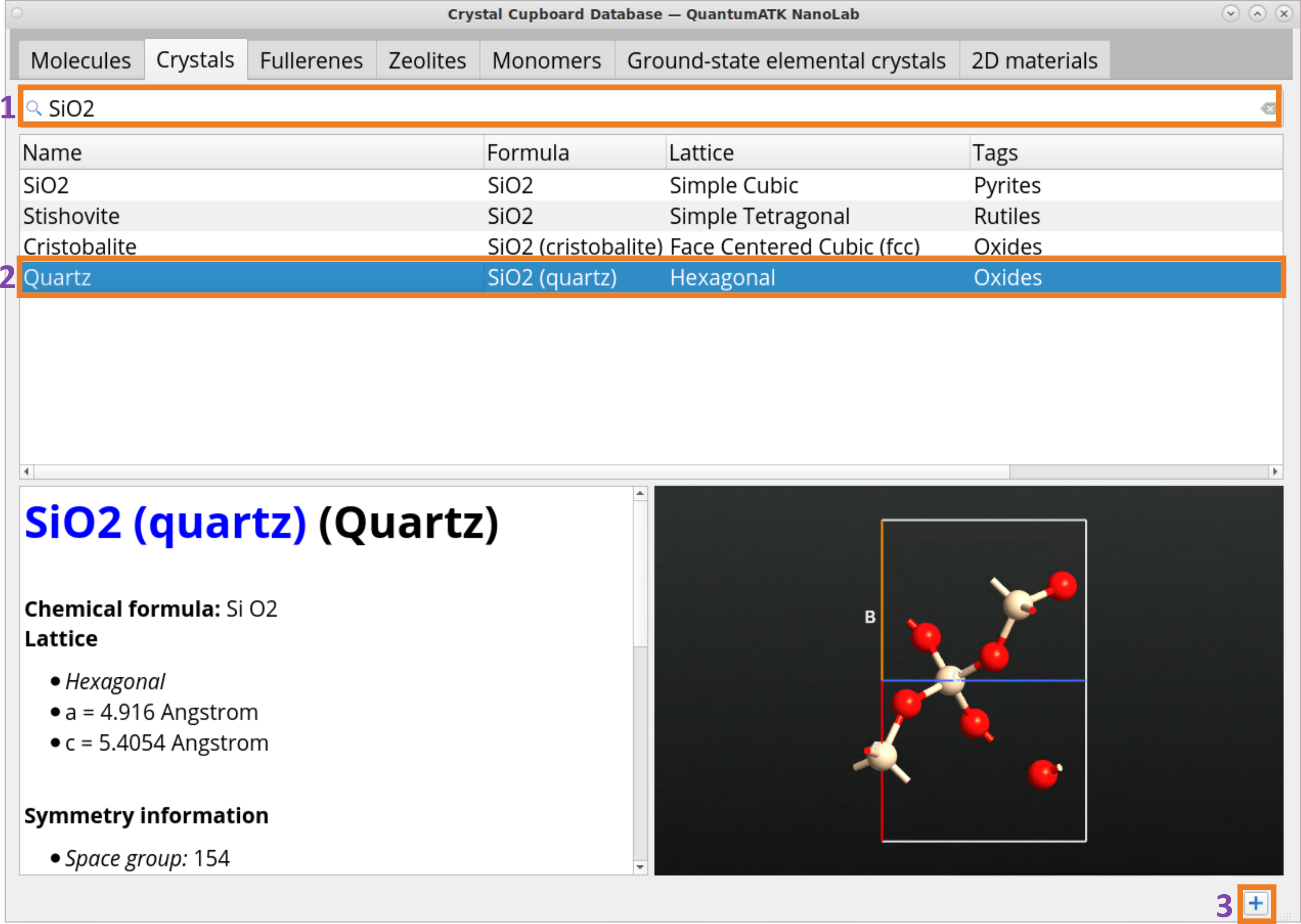The height and width of the screenshot is (924, 1301).
Task: Sort the table by the Formula column
Action: [575, 153]
